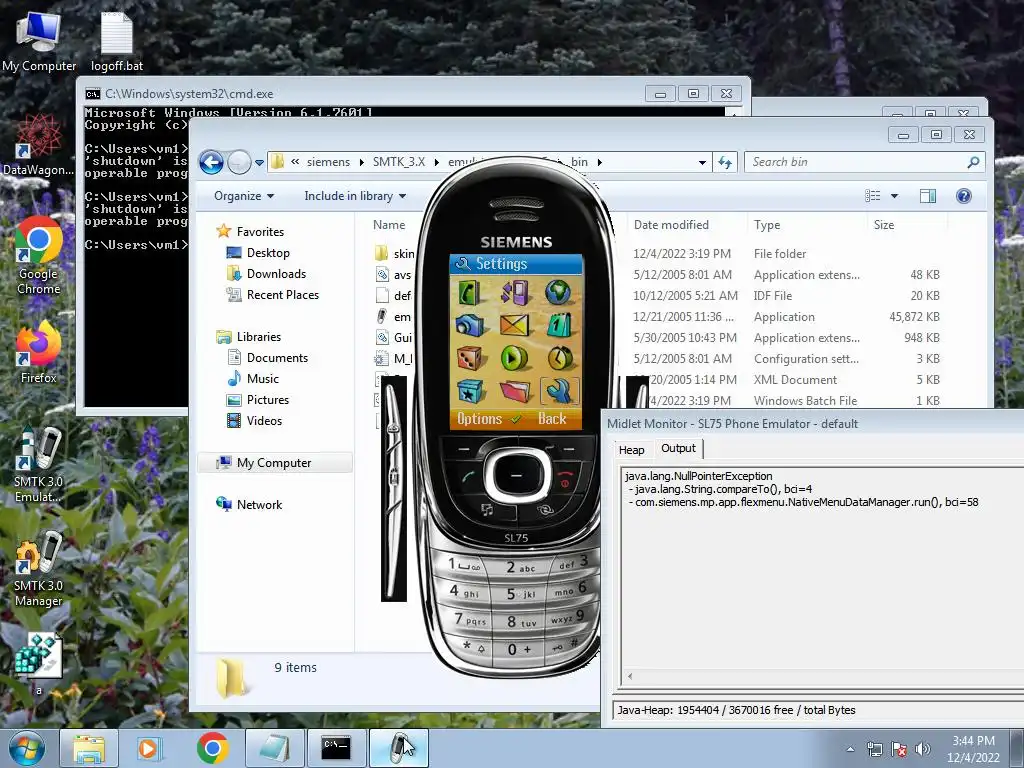
Task: Click the left arrow of the Output horizontal scrollbar
Action: coord(630,677)
